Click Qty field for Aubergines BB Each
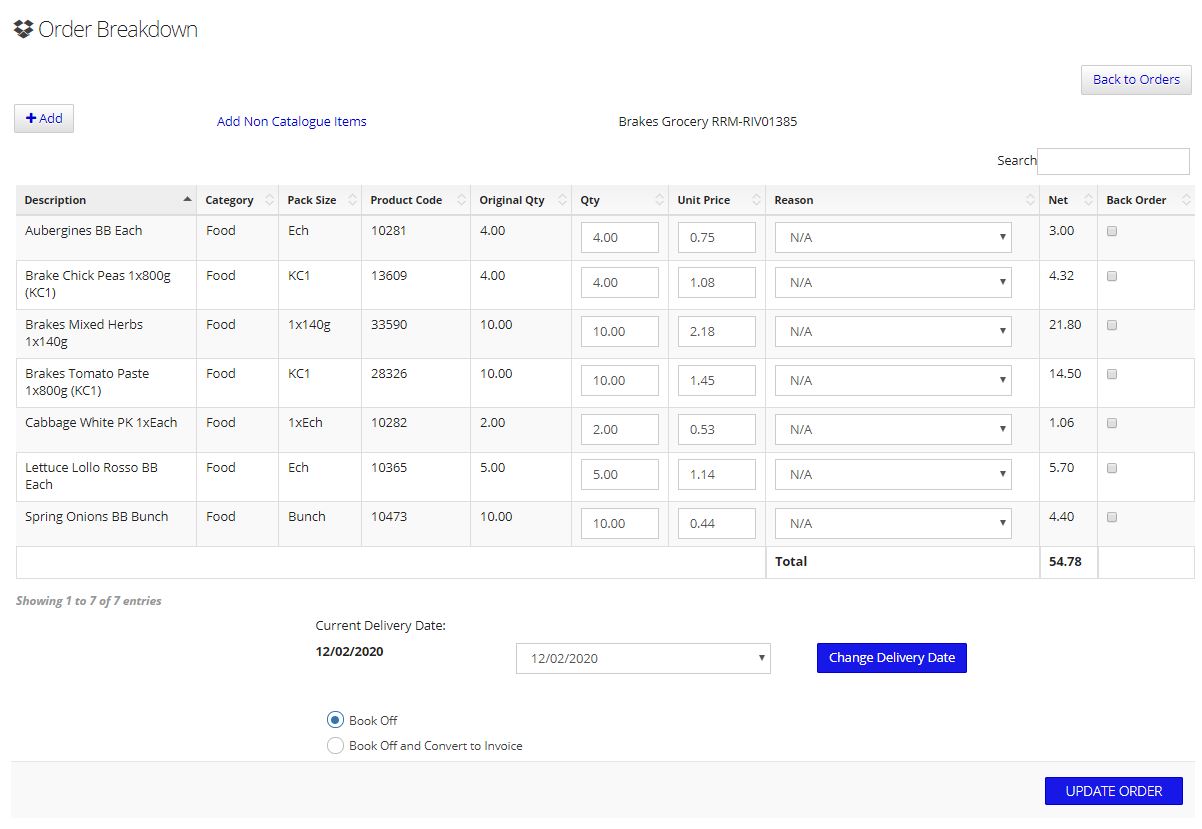The height and width of the screenshot is (829, 1202). (x=620, y=238)
